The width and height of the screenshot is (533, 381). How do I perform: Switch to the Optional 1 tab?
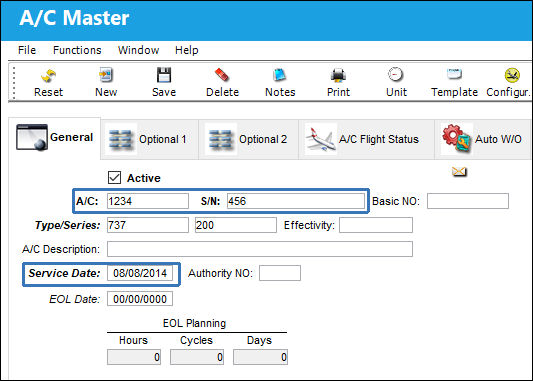click(149, 139)
